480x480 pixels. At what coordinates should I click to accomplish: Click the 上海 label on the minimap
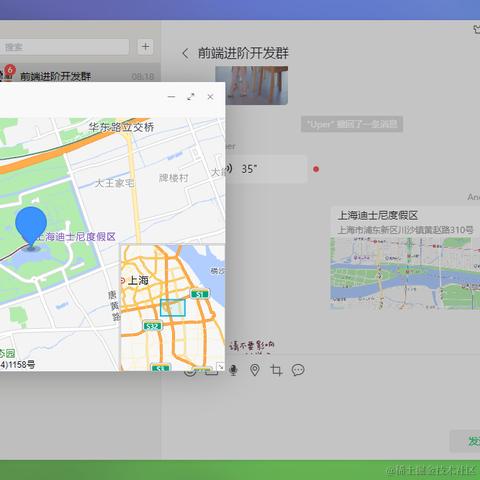point(138,280)
